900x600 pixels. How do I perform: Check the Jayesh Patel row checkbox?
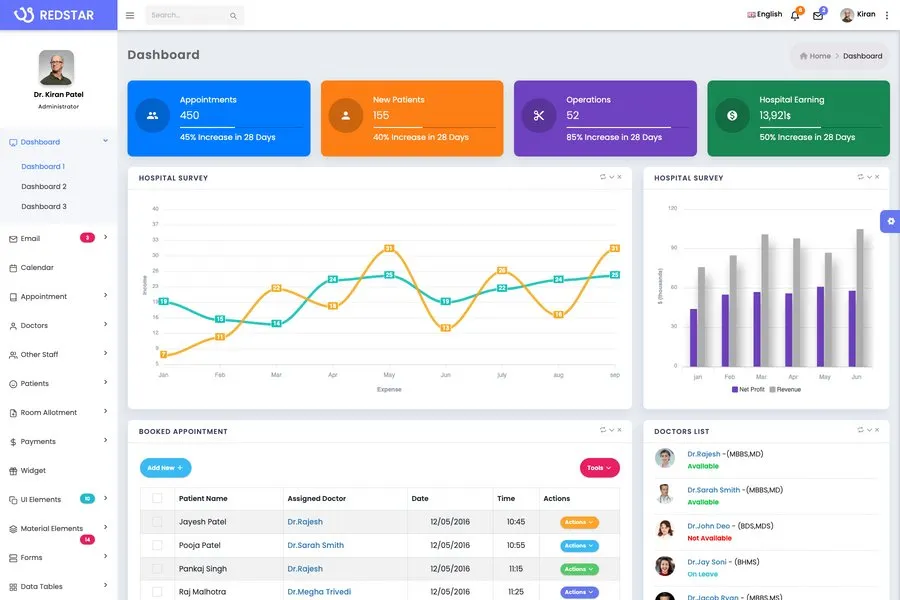pyautogui.click(x=157, y=522)
